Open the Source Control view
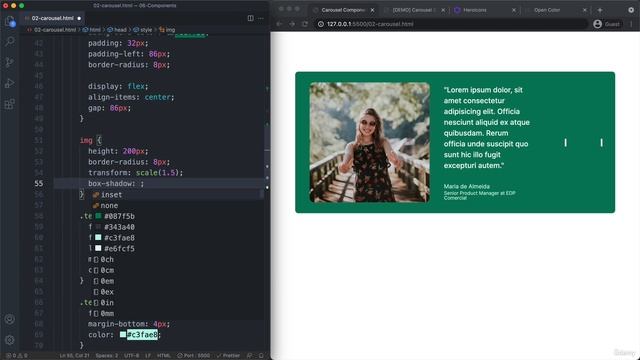640x360 pixels. [10, 62]
